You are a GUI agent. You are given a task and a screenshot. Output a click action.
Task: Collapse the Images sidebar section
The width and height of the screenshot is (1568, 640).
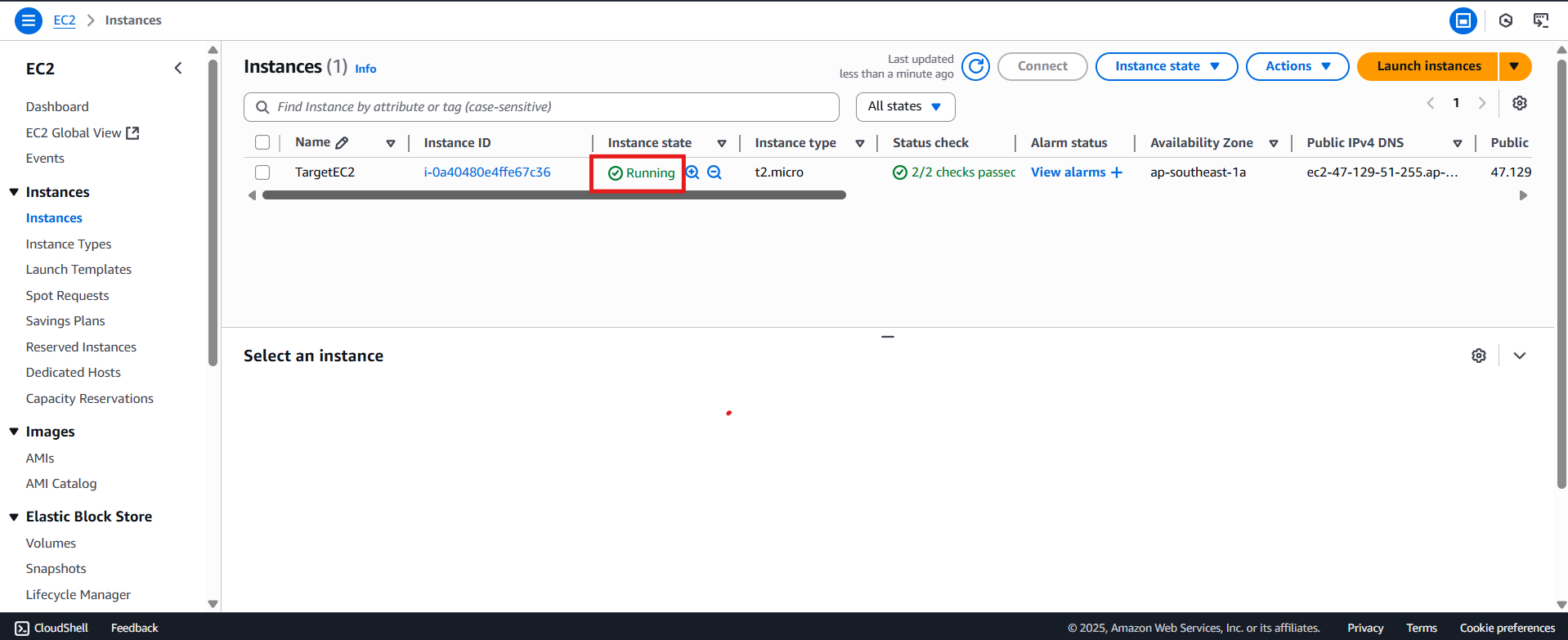(14, 432)
